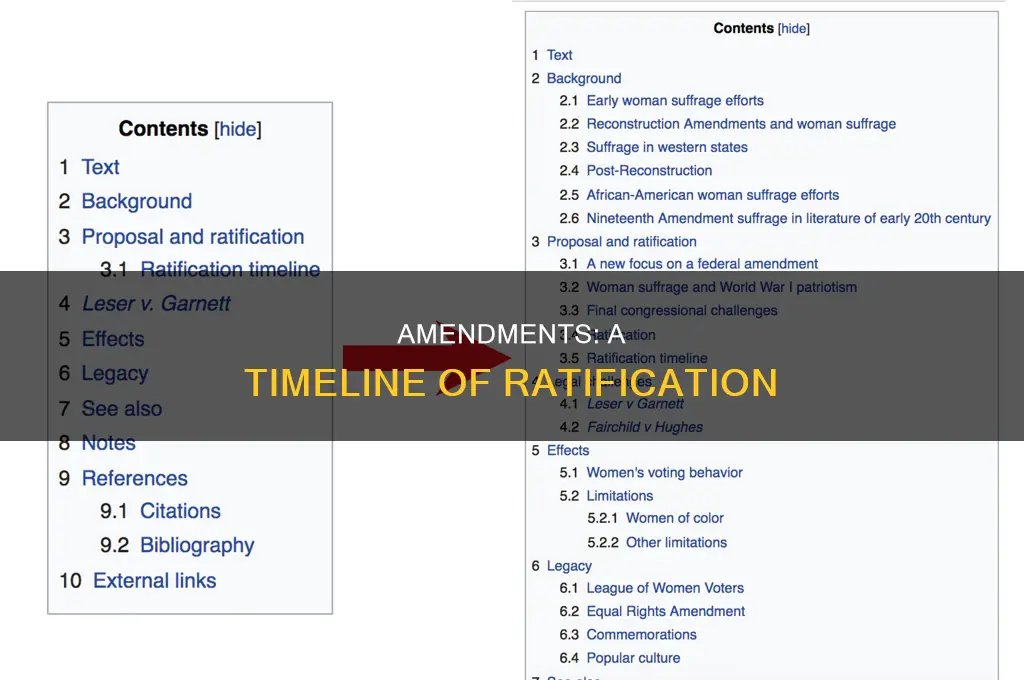The image size is (1024, 680).
Task: Open the Ratification timeline section link
Action: [230, 269]
